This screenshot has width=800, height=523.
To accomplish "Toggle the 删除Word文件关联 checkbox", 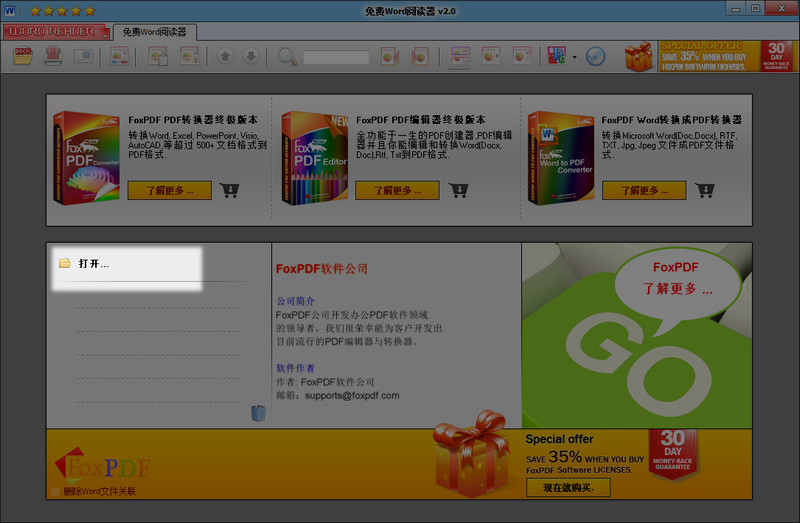I will [55, 491].
